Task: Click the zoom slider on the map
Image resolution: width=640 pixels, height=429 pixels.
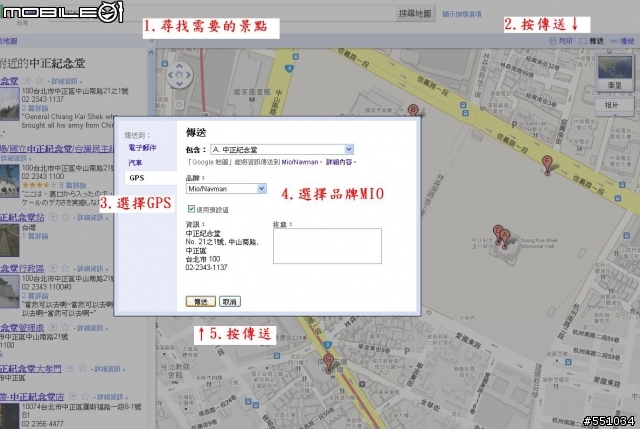Action: (x=179, y=104)
